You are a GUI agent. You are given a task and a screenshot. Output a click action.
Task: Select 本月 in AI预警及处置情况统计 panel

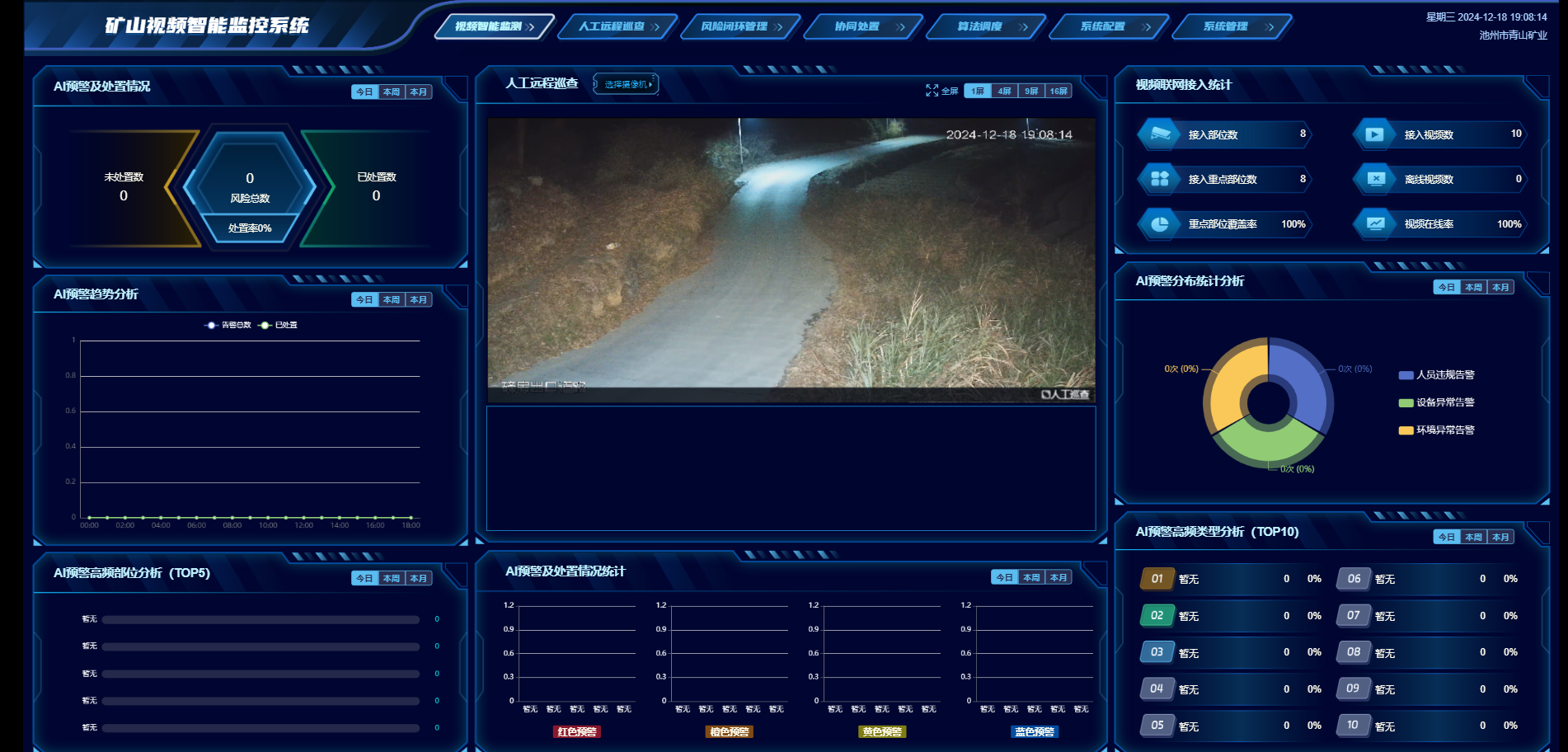tap(1059, 577)
